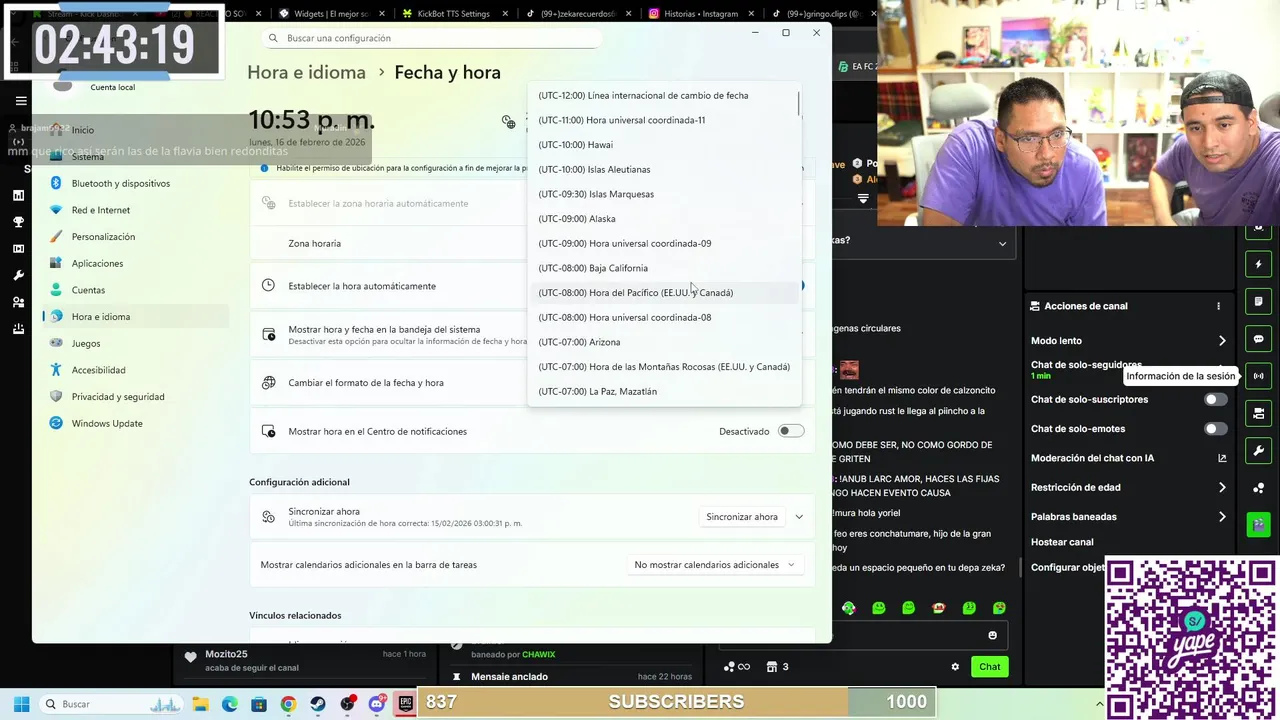
Task: Open analytics chart icon in Kick left sidebar
Action: pos(18,196)
